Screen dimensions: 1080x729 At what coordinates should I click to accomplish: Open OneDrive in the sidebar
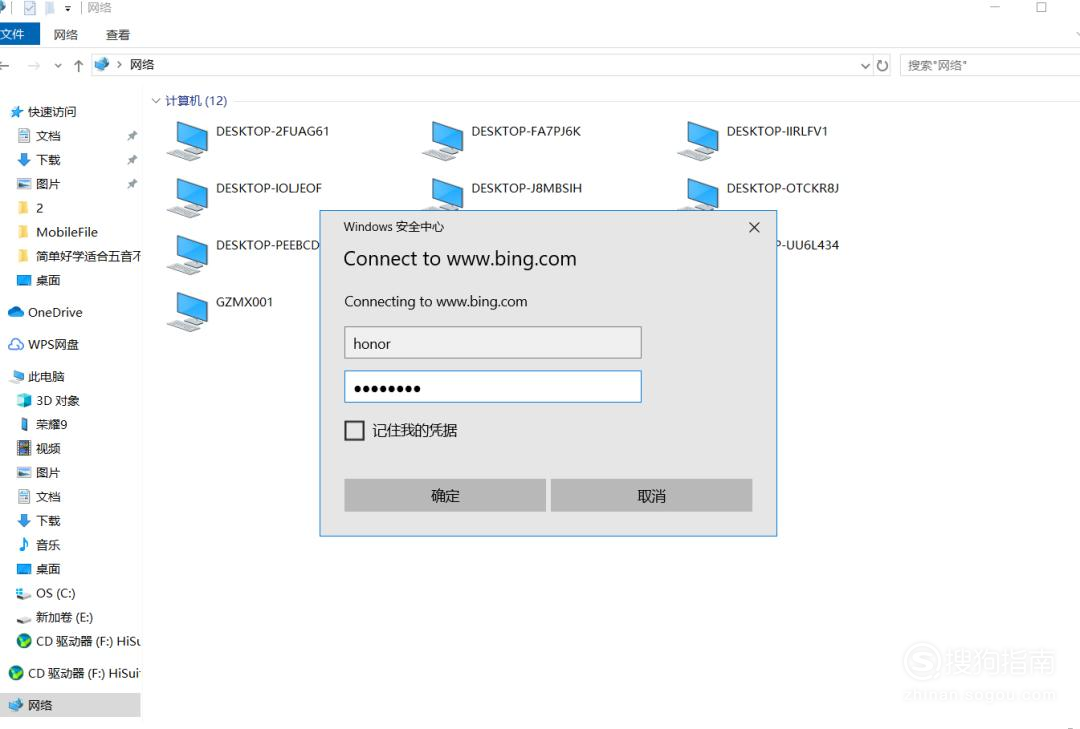(x=45, y=312)
